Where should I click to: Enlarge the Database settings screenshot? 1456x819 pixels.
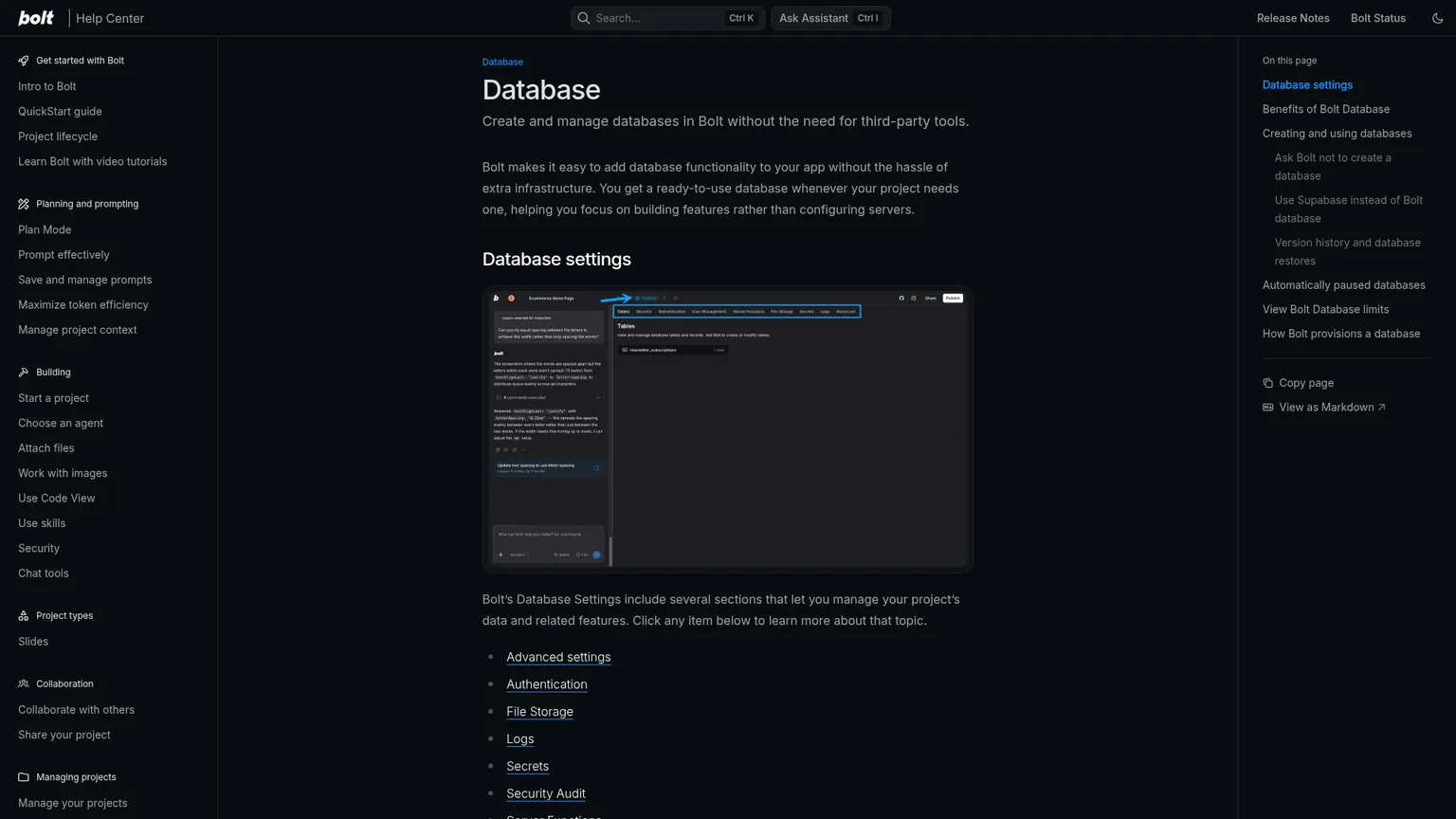[727, 429]
